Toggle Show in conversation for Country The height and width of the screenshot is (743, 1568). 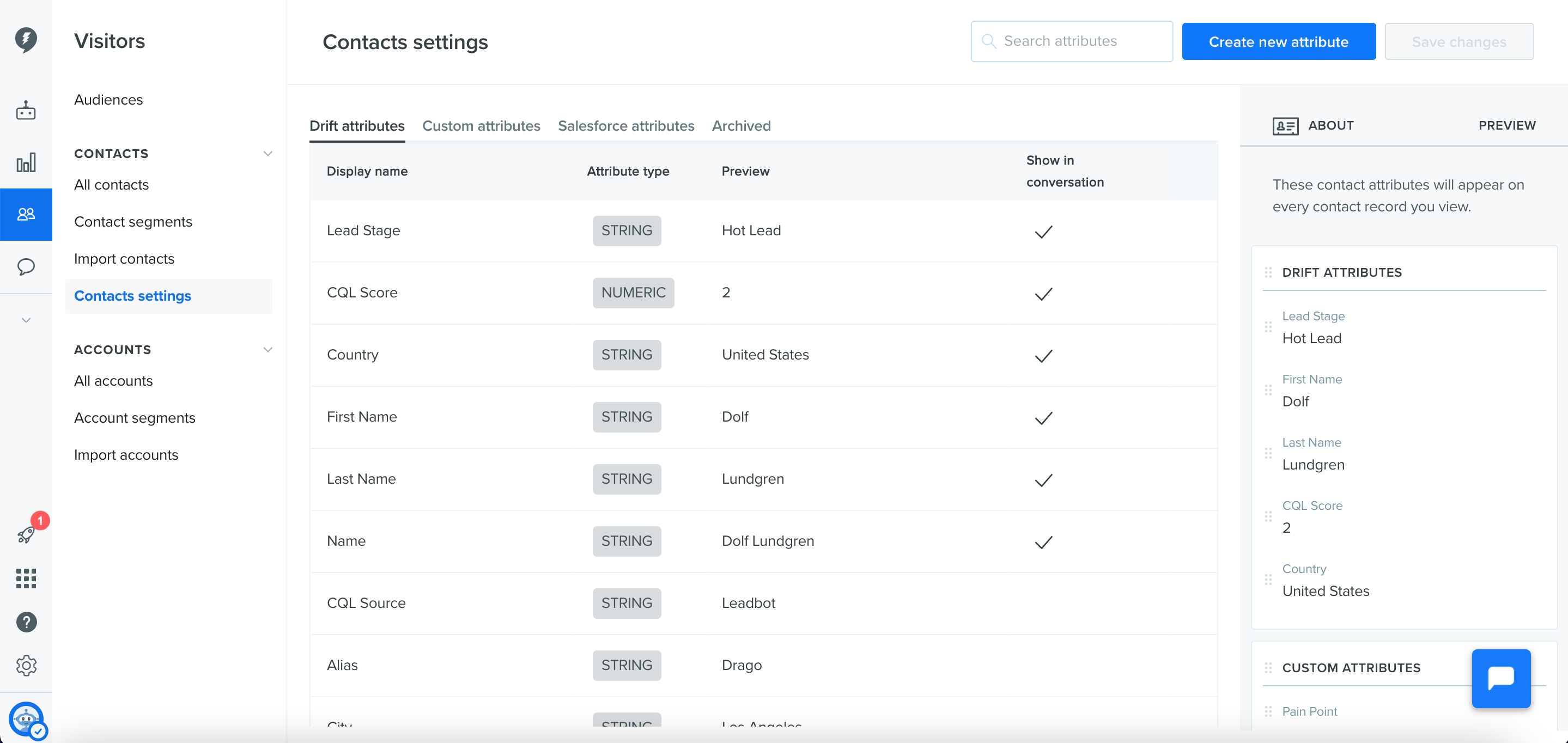pyautogui.click(x=1043, y=355)
